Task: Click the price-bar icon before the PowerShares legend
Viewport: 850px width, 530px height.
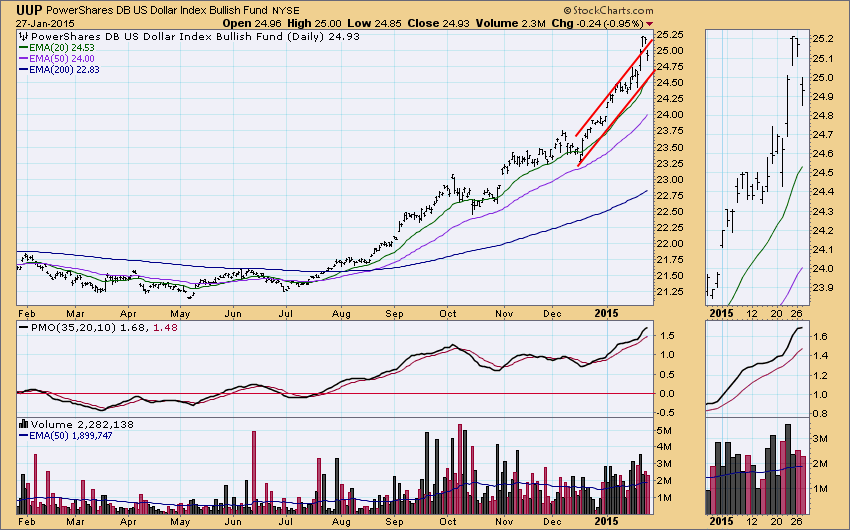Action: (23, 36)
